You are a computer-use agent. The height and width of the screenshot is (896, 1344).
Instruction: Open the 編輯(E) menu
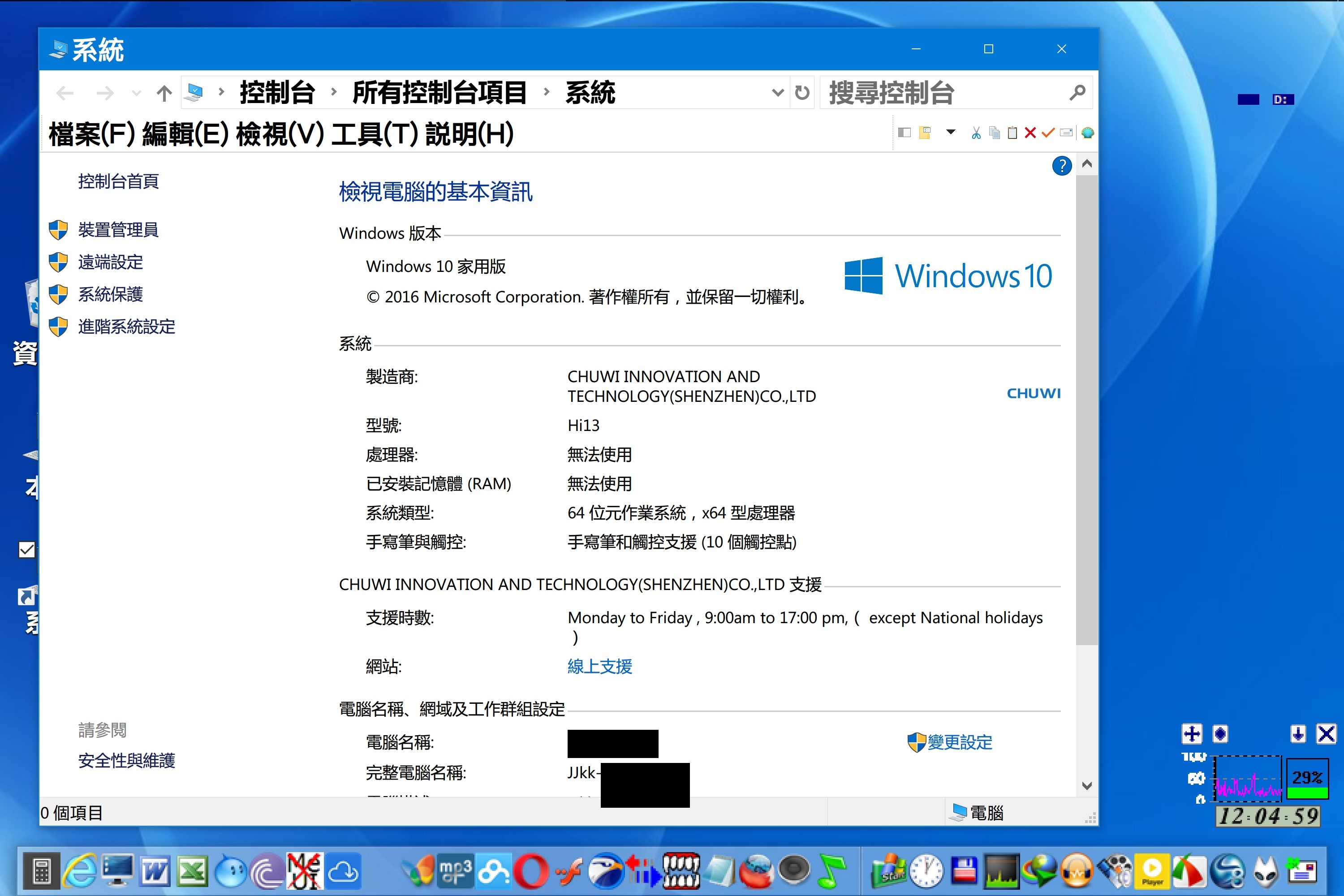186,134
